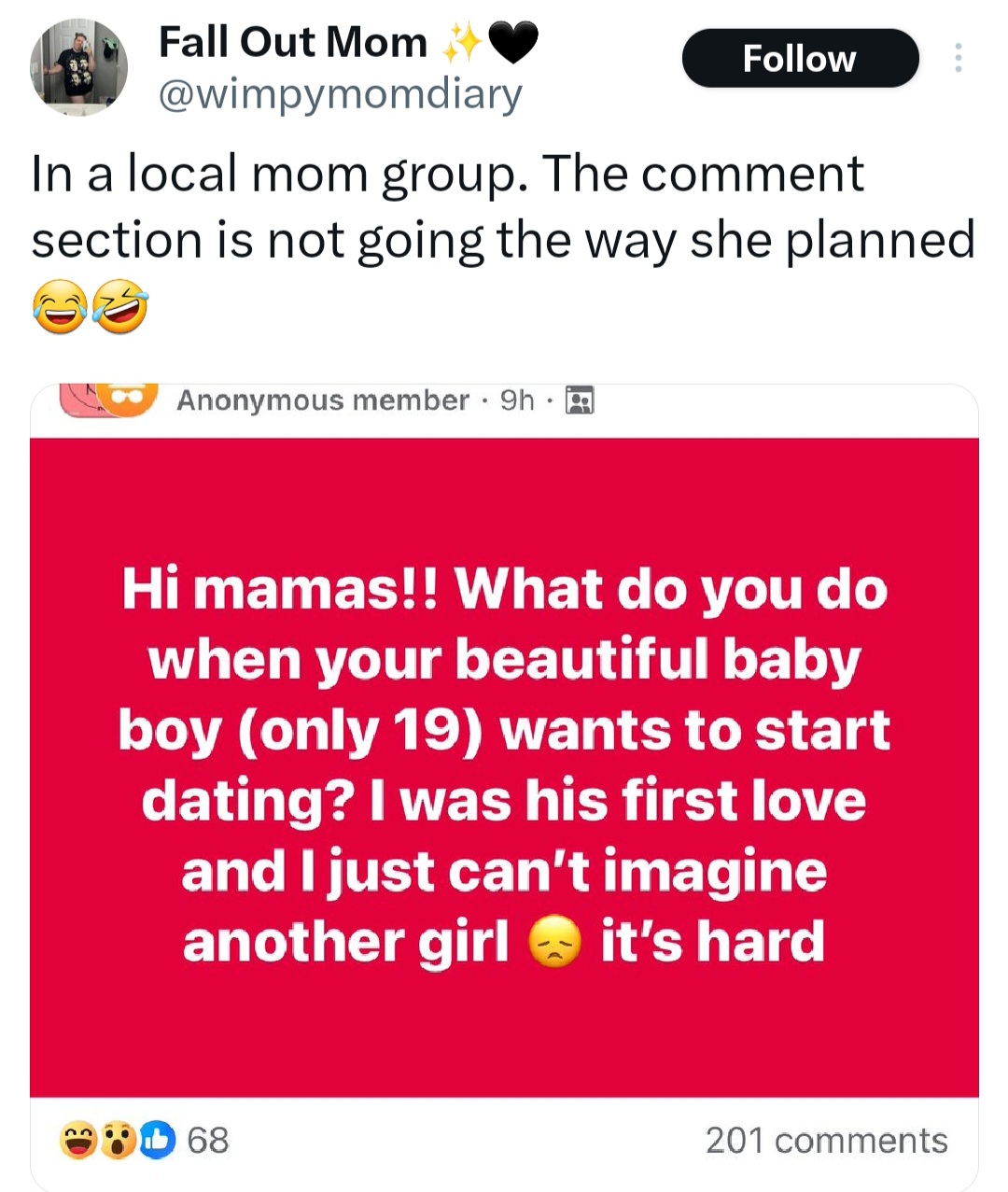The width and height of the screenshot is (1008, 1192).
Task: Click the sad face emoji in post
Action: click(554, 943)
